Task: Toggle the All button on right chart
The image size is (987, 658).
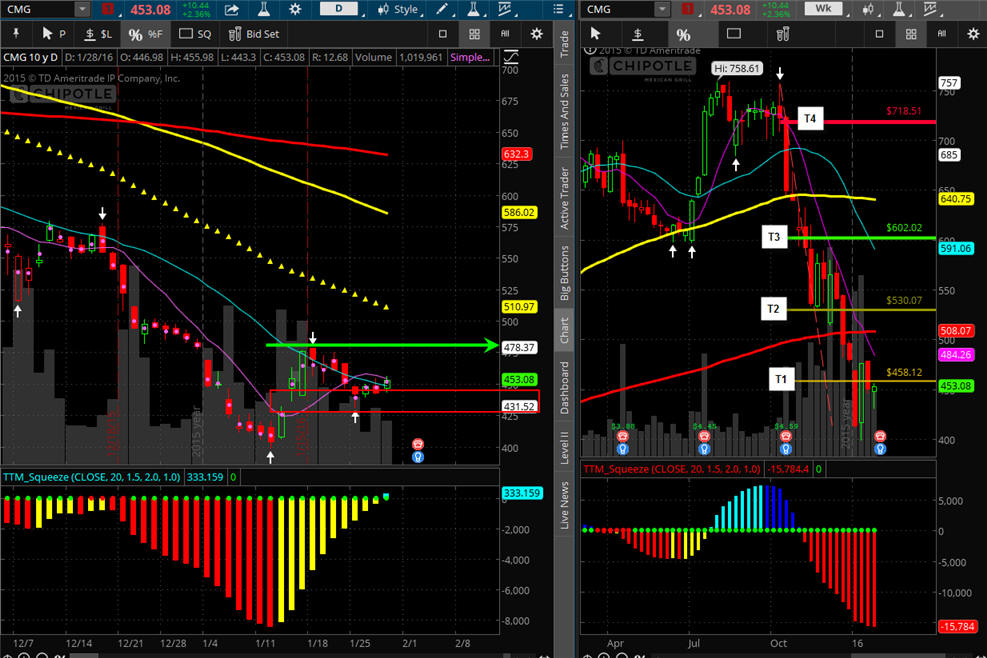Action: (942, 34)
